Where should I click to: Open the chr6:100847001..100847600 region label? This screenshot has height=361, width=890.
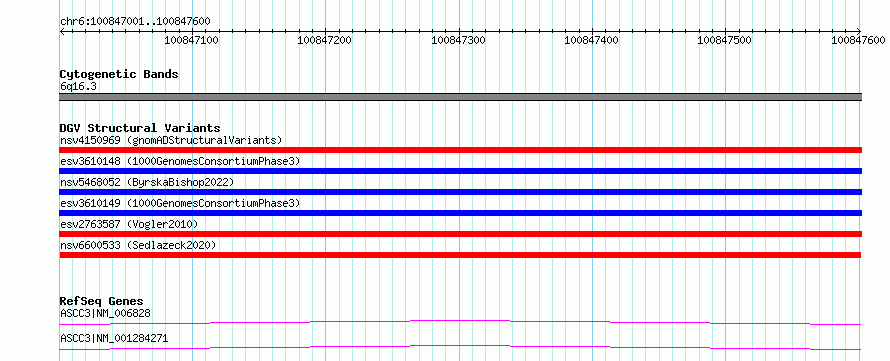135,21
